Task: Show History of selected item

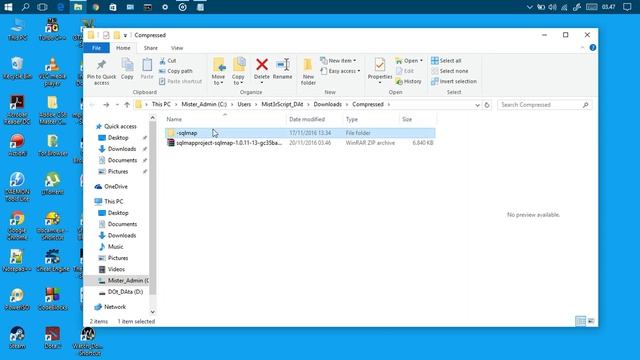Action: click(x=409, y=81)
